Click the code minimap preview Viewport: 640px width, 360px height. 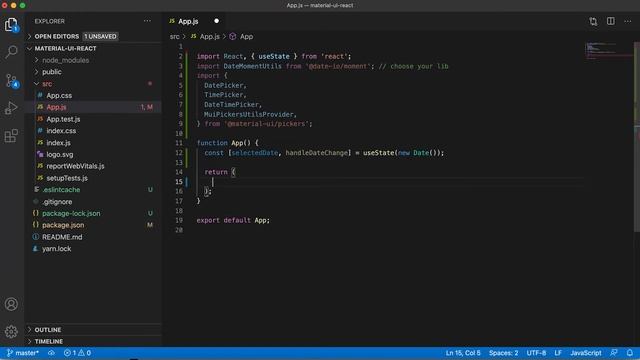(x=608, y=51)
